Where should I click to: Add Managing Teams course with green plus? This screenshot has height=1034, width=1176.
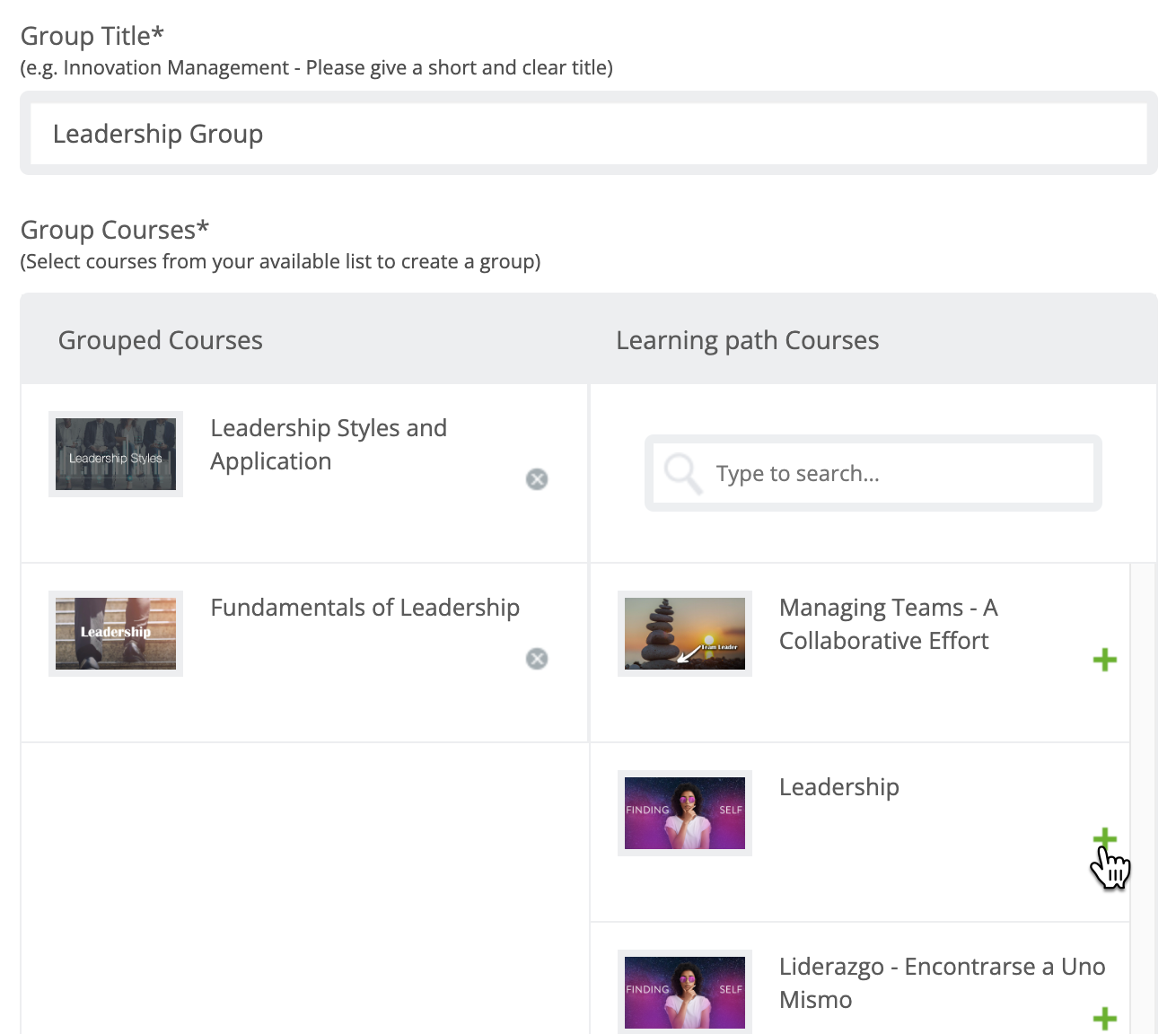(1105, 660)
